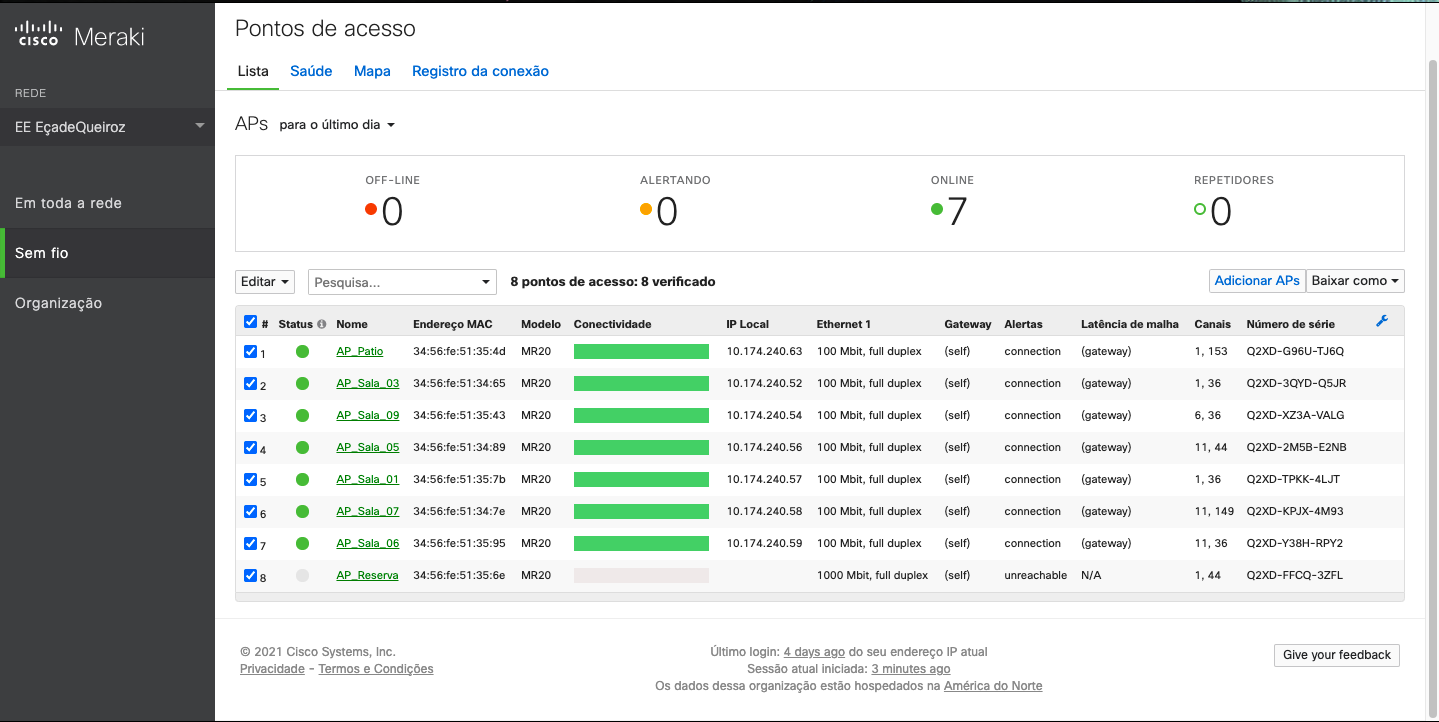Click the green Online status indicator
The width and height of the screenshot is (1439, 722).
coord(937,209)
